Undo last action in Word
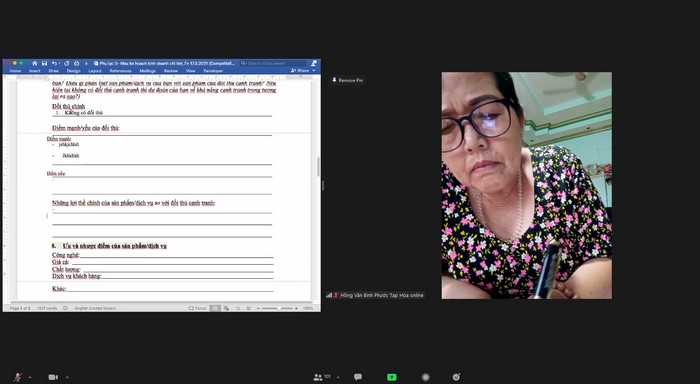Screen dimensions: 700x384 [x=54, y=63]
